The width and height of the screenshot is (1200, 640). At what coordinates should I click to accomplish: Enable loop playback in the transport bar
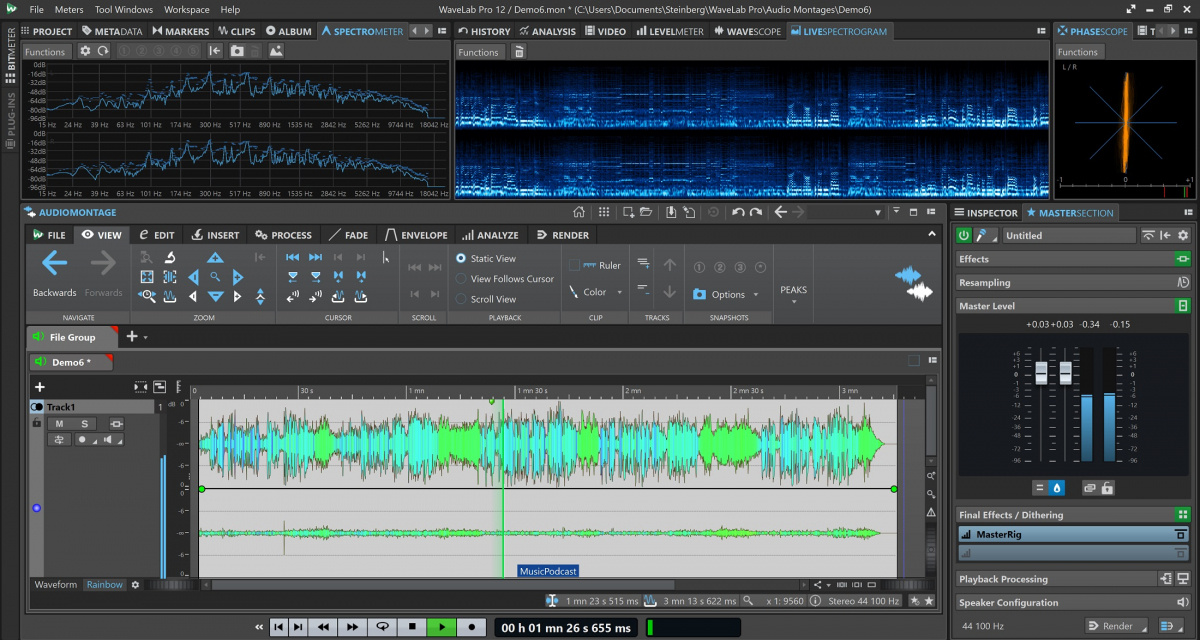tap(383, 627)
